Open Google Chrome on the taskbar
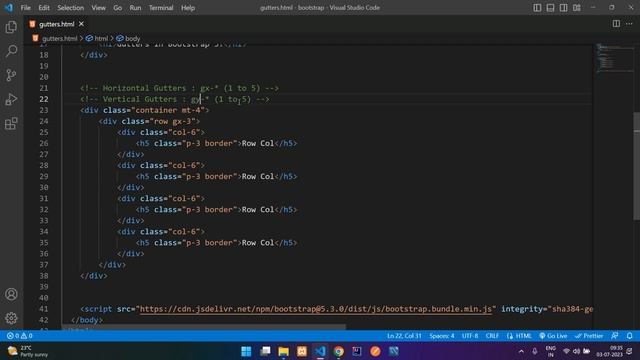This screenshot has width=640, height=360. [x=338, y=351]
